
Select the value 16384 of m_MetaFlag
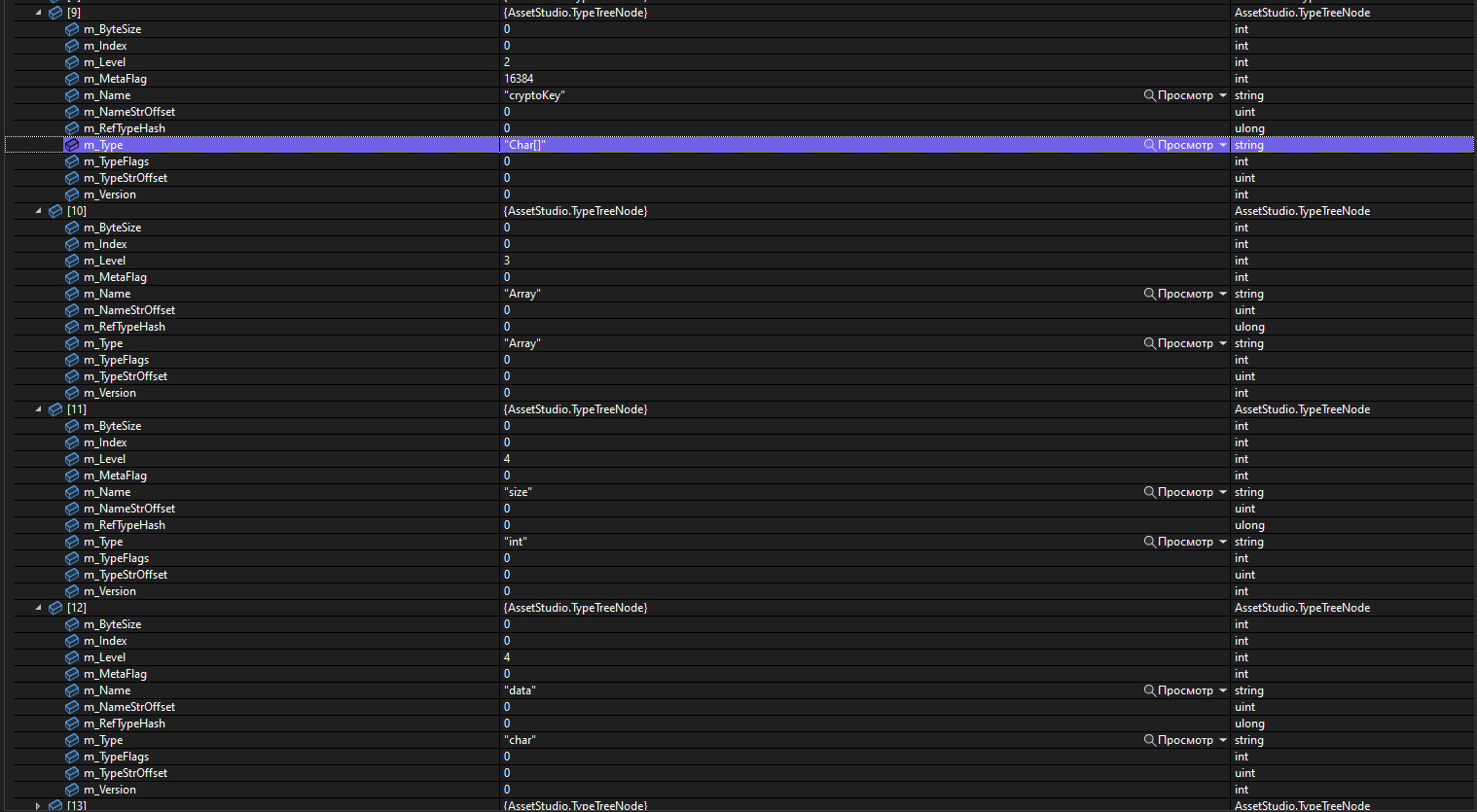(x=519, y=79)
